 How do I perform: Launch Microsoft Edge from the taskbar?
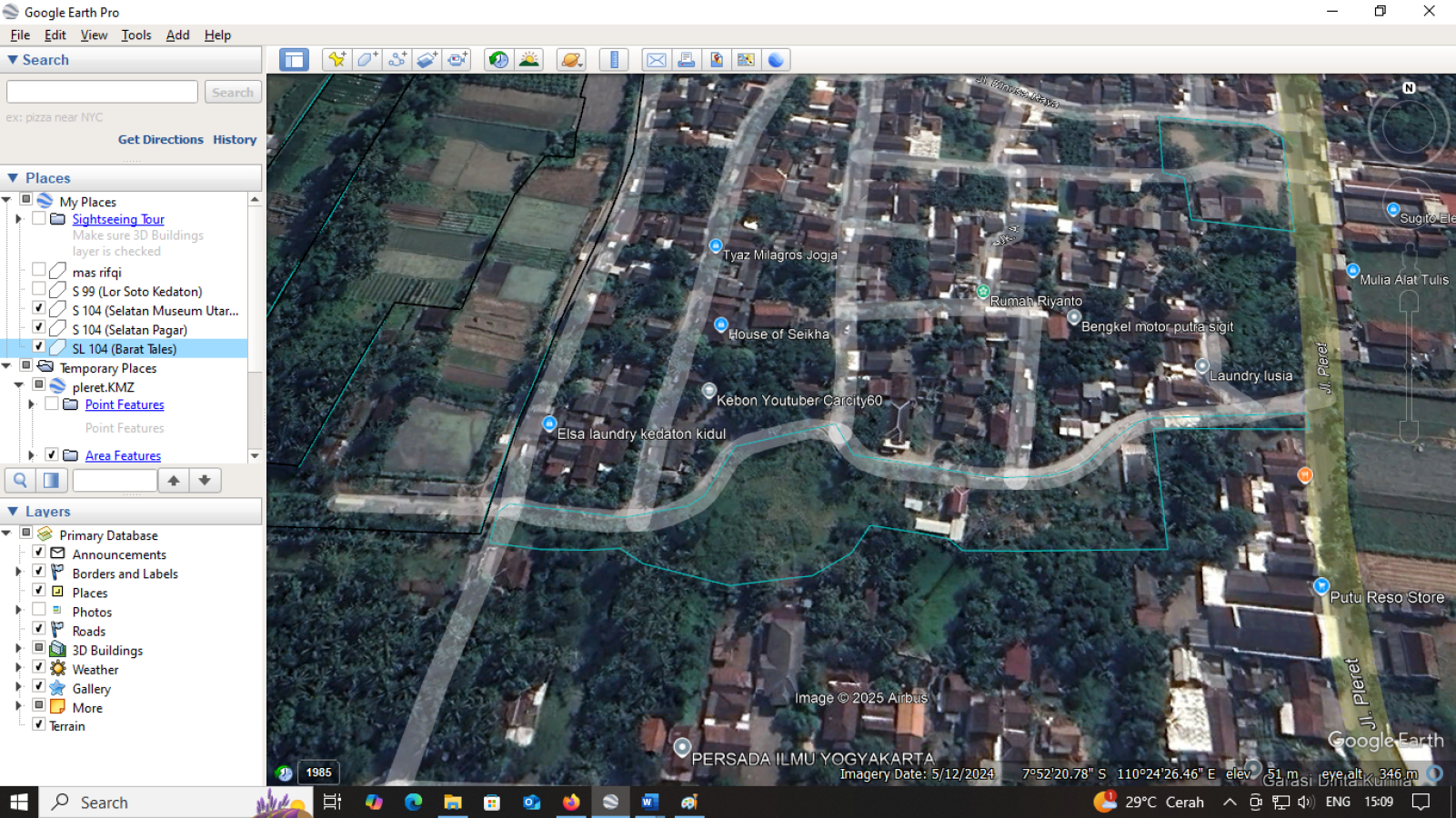tap(414, 802)
